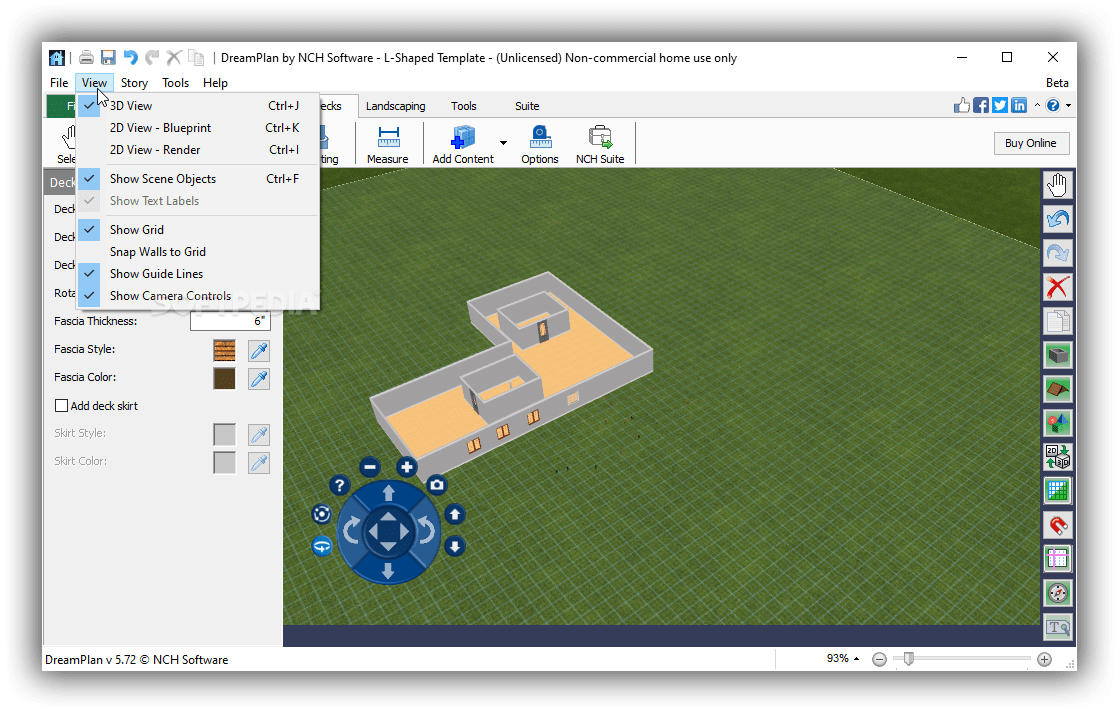This screenshot has height=713, width=1119.
Task: Click the Fascia Thickness input field
Action: click(x=231, y=321)
